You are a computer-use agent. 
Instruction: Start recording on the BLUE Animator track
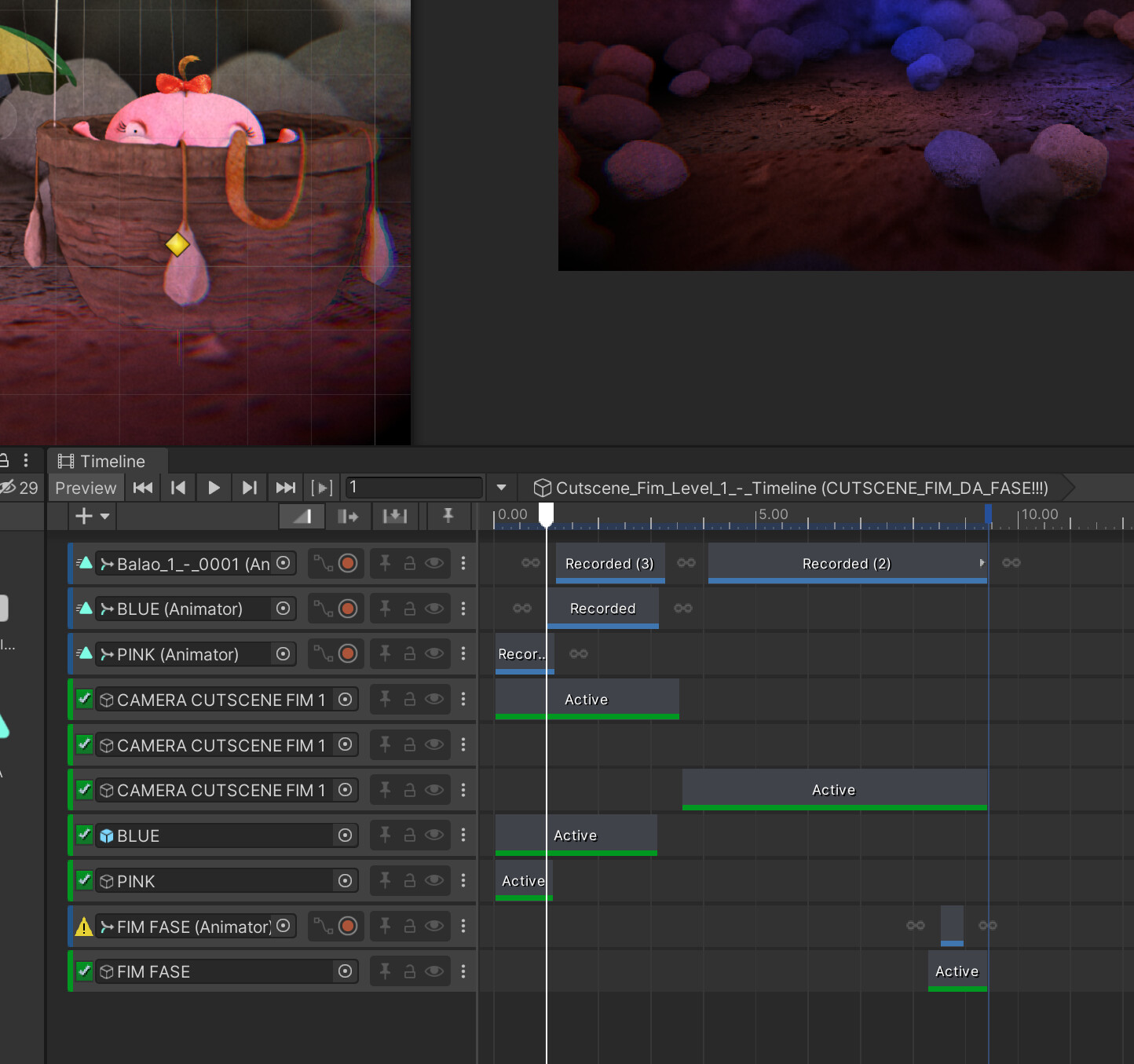(349, 609)
